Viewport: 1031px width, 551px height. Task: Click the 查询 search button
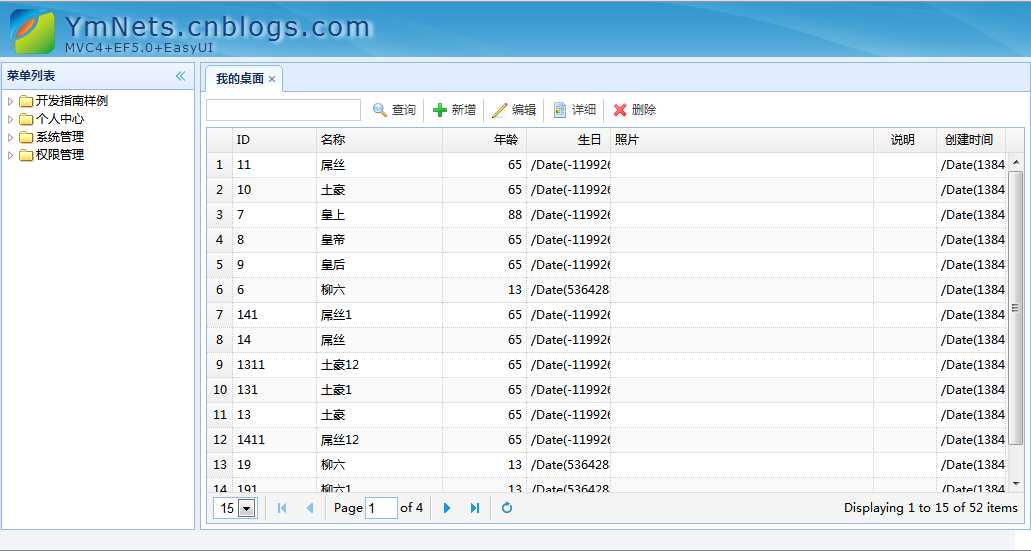click(395, 110)
